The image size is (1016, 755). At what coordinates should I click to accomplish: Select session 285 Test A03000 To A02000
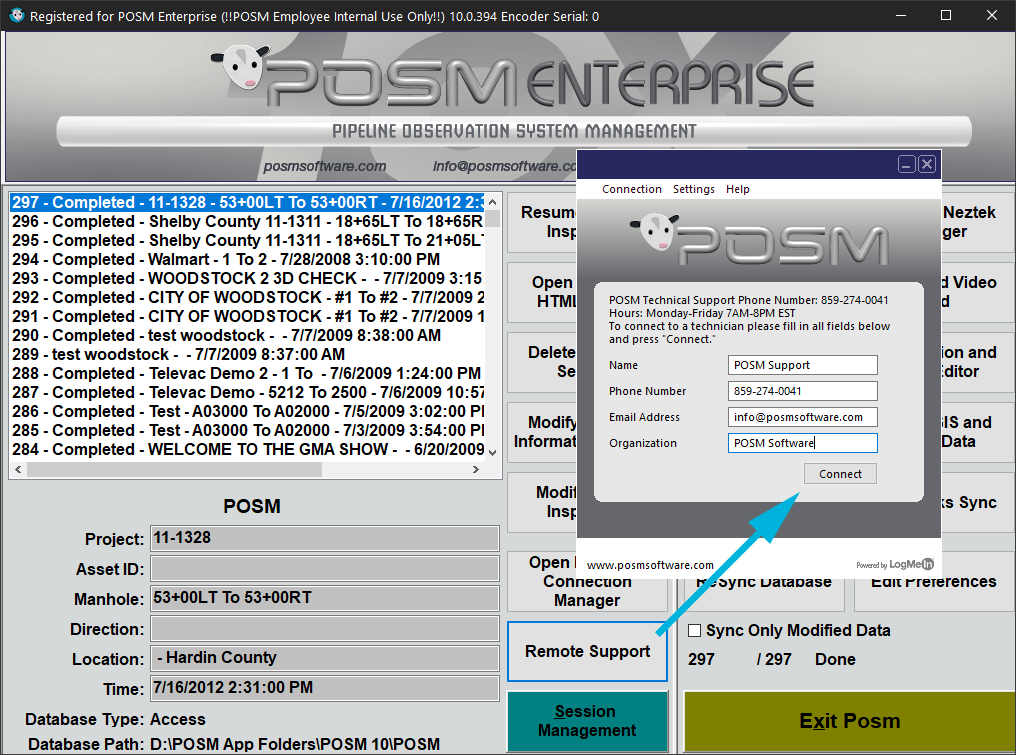pyautogui.click(x=247, y=430)
